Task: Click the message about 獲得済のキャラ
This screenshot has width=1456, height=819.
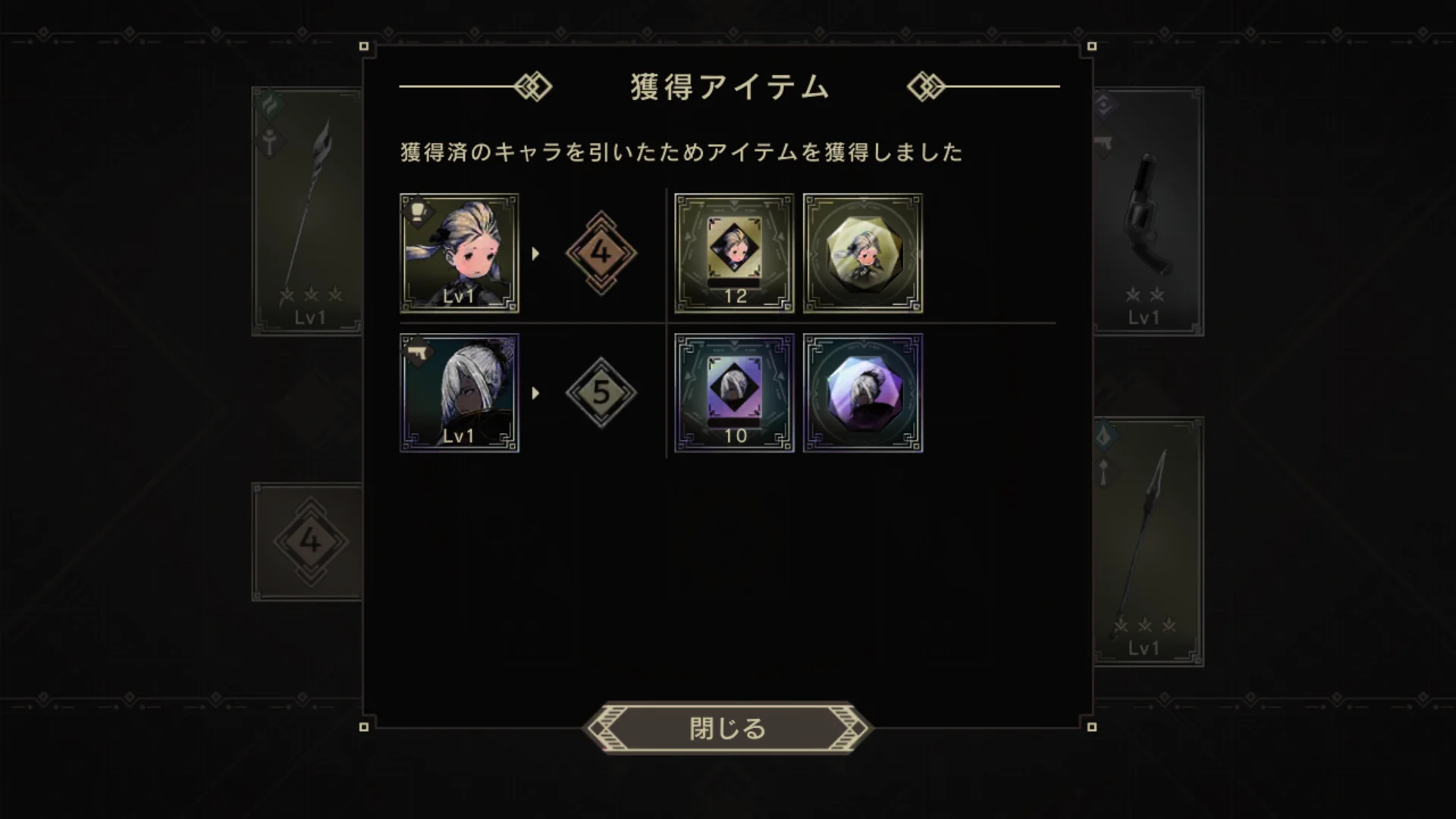Action: pyautogui.click(x=681, y=152)
